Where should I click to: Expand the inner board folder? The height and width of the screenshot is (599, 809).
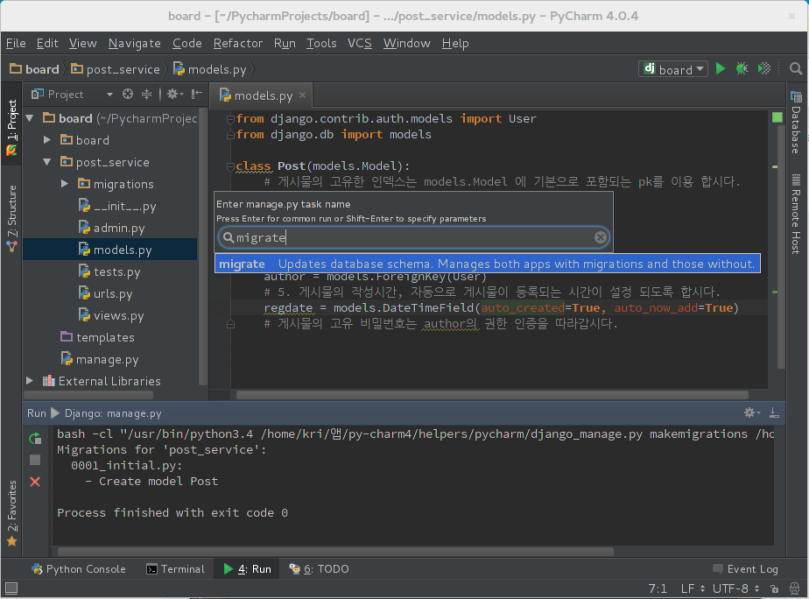pyautogui.click(x=47, y=140)
